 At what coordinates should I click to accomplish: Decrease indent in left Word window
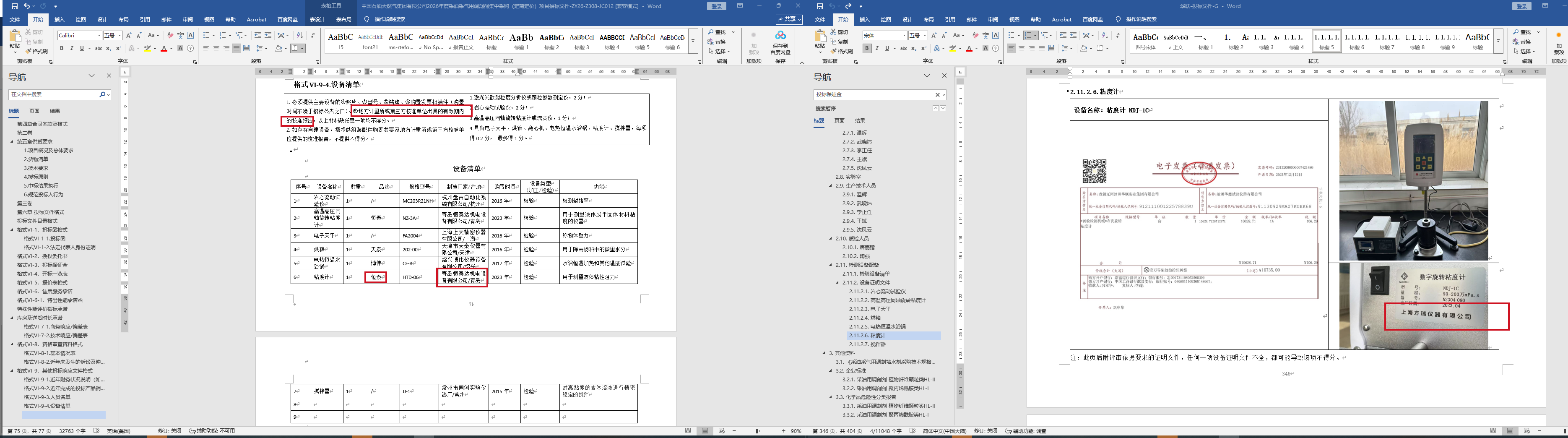pos(257,35)
